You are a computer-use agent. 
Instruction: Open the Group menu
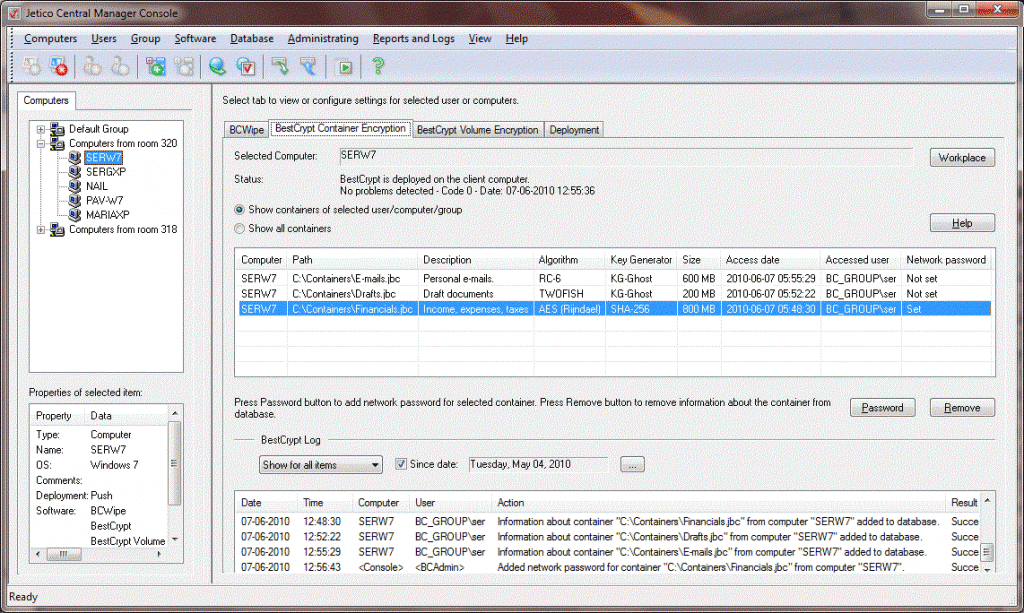pyautogui.click(x=145, y=39)
